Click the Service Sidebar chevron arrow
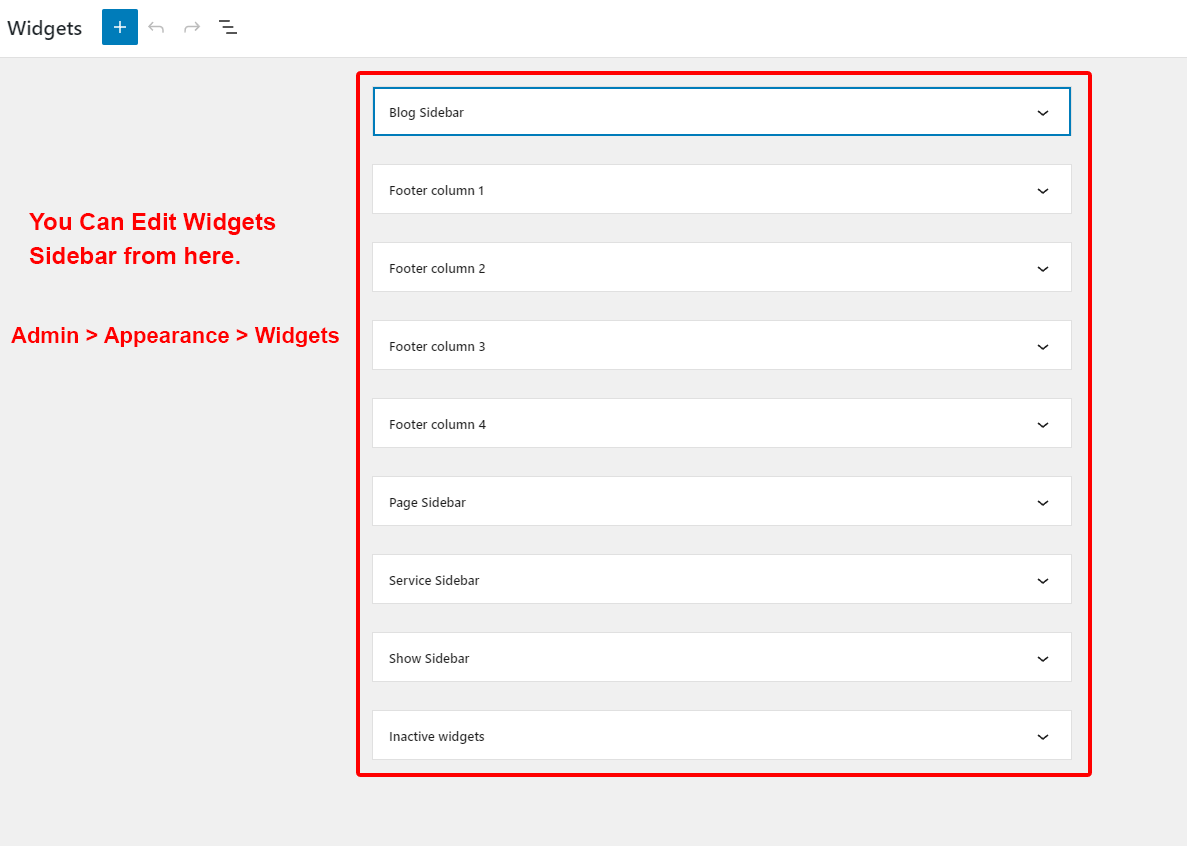Screen dimensions: 1187x846 coord(1043,581)
